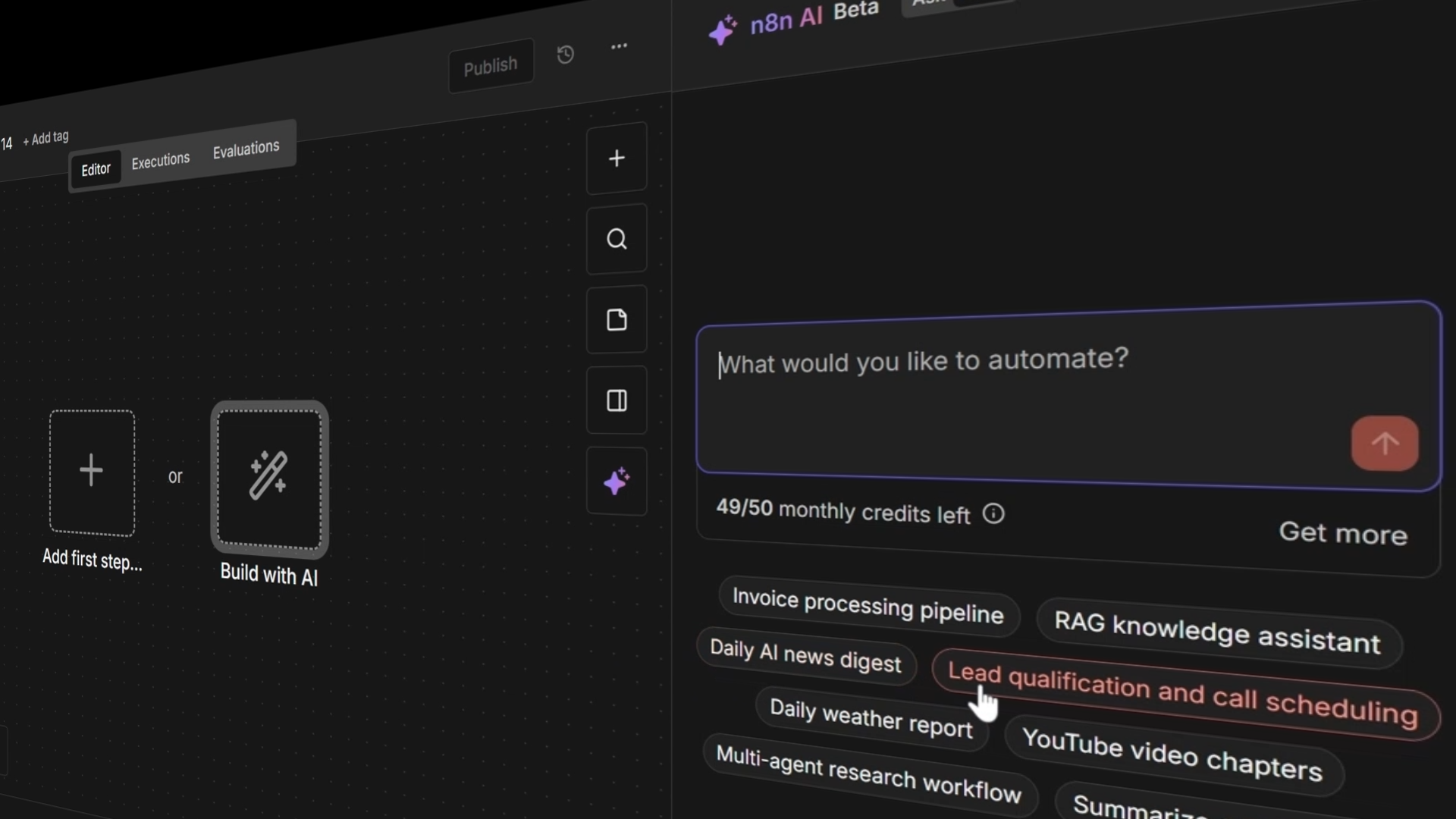Click the Build with AI wand tile
This screenshot has width=1456, height=819.
[269, 478]
